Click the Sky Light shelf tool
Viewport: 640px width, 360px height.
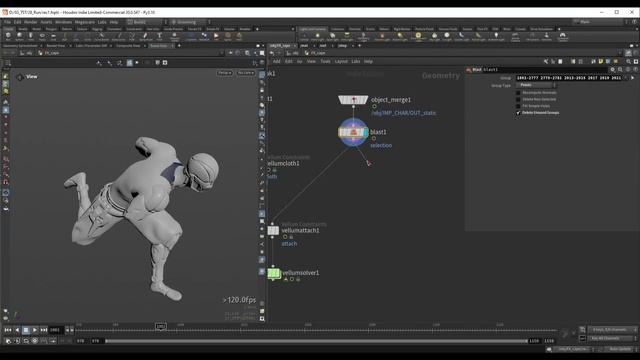coord(434,37)
